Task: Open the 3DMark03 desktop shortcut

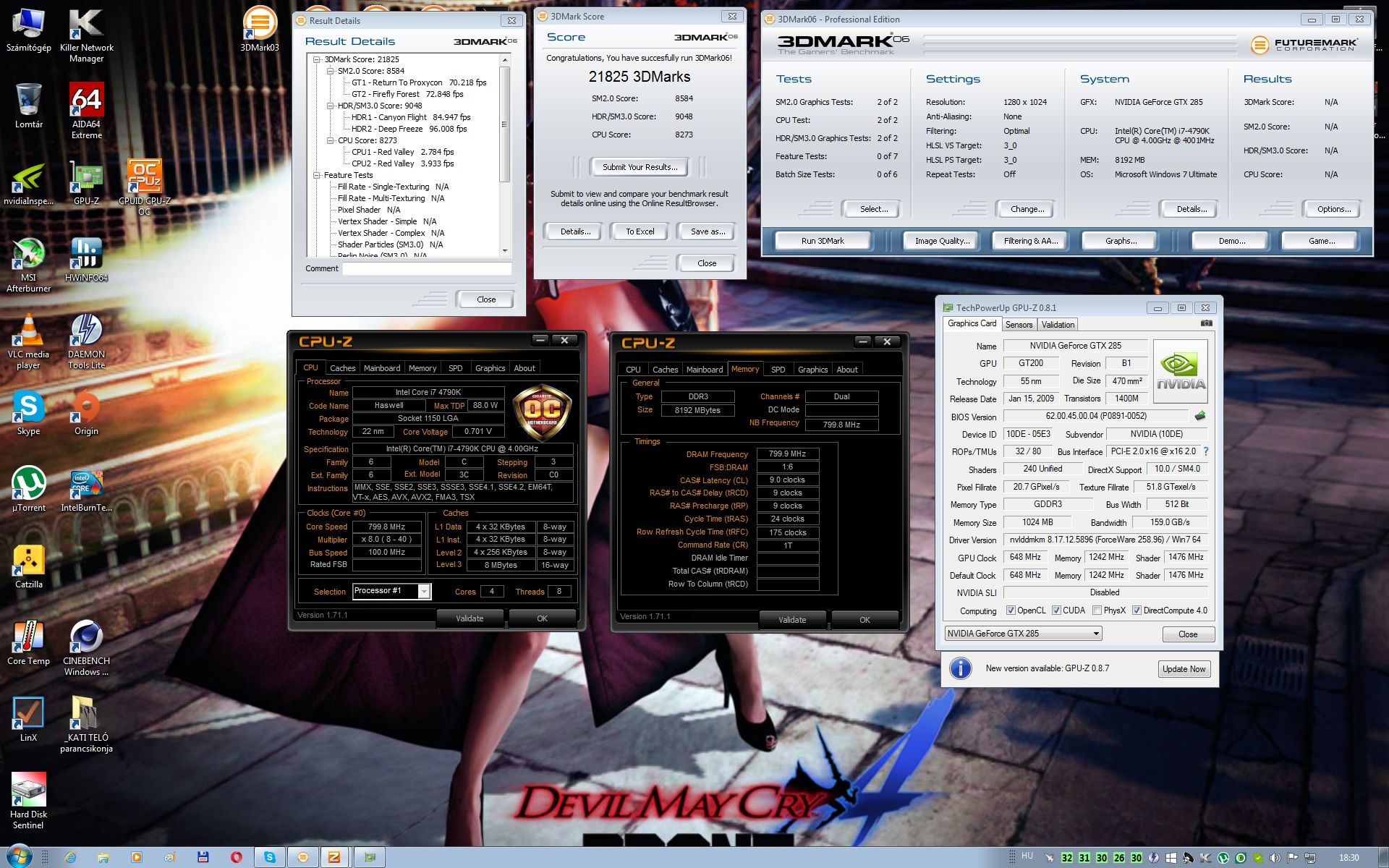Action: [259, 30]
